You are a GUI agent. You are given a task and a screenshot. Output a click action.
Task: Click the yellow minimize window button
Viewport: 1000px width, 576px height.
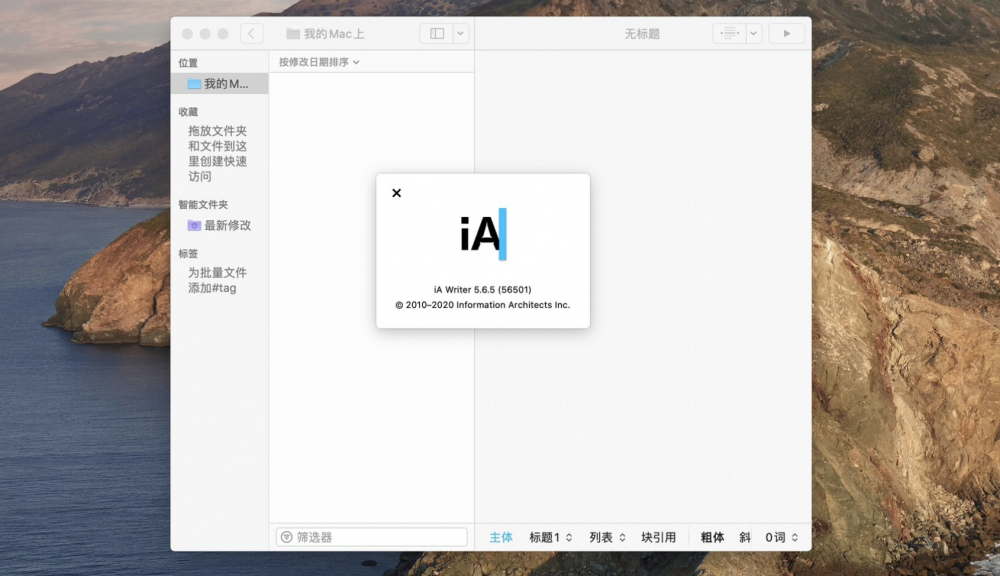click(205, 34)
